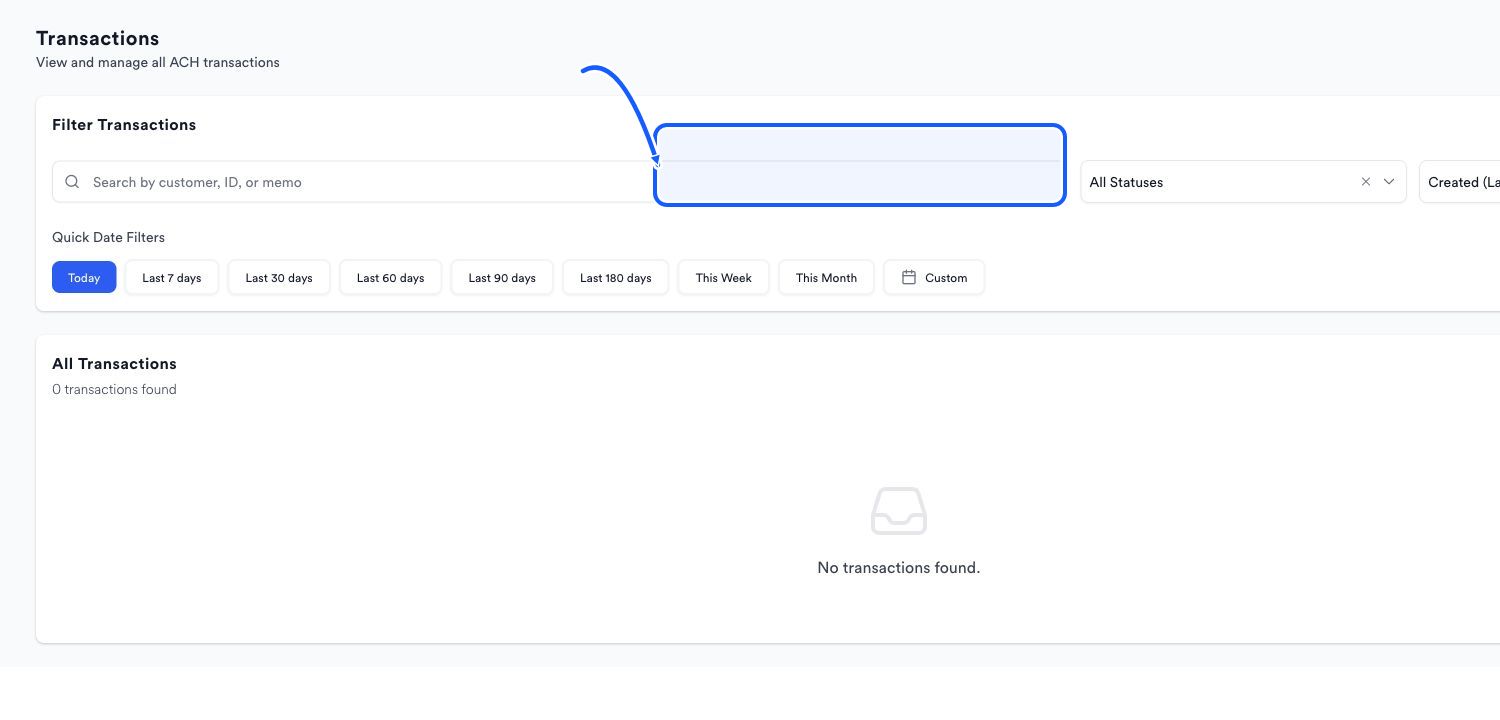Image resolution: width=1500 pixels, height=720 pixels.
Task: Click '0 transactions found' text
Action: [114, 389]
